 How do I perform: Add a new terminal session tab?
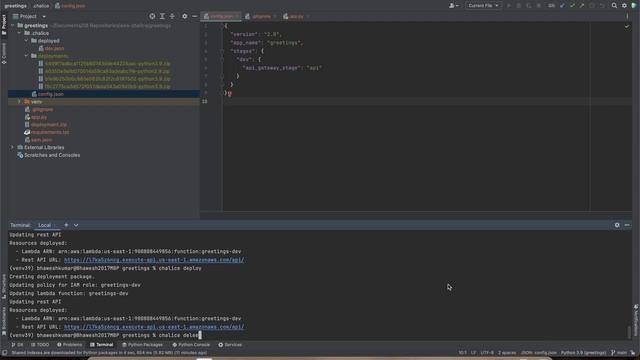pos(66,225)
